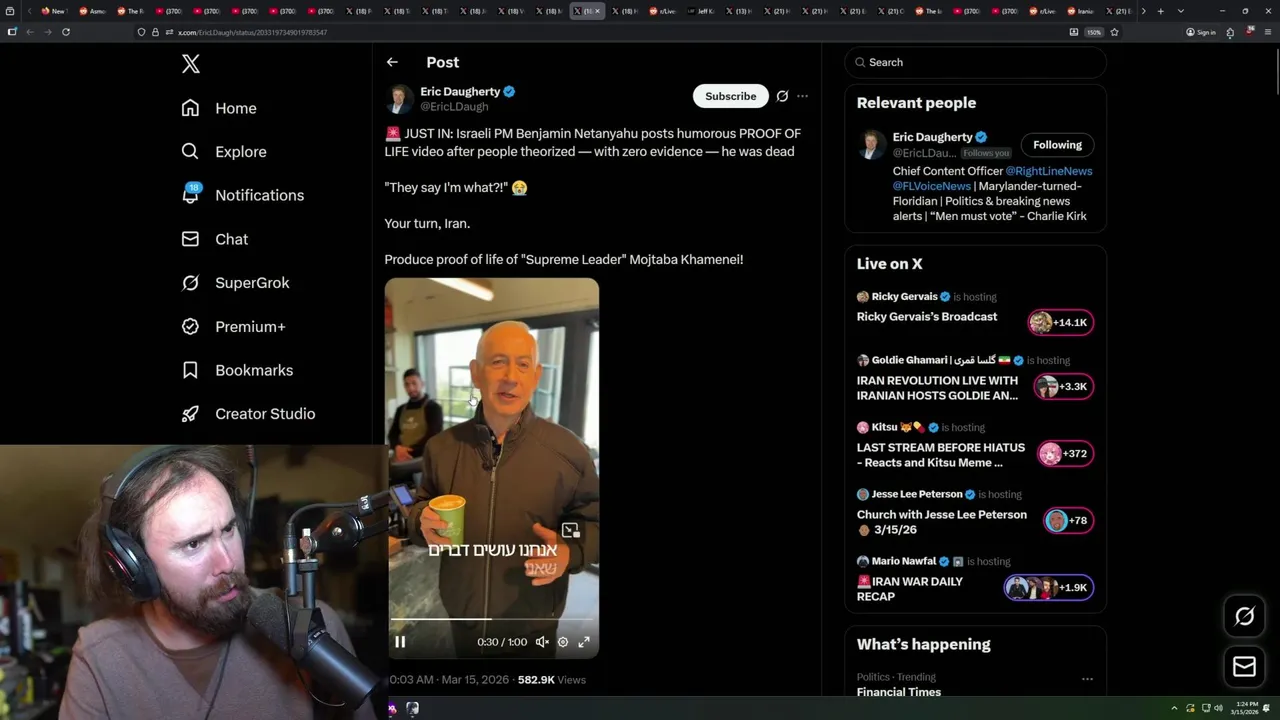The height and width of the screenshot is (720, 1280).
Task: Click the +372 listeners badge
Action: point(1066,454)
